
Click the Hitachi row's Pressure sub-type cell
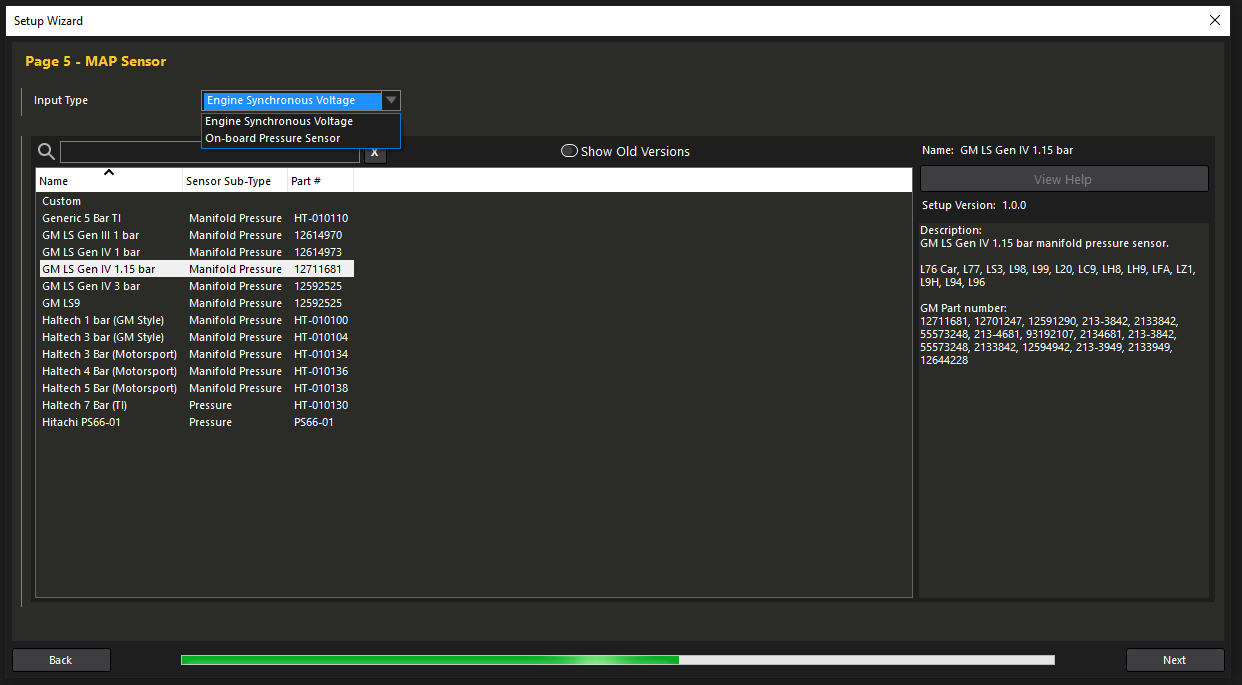(x=210, y=422)
